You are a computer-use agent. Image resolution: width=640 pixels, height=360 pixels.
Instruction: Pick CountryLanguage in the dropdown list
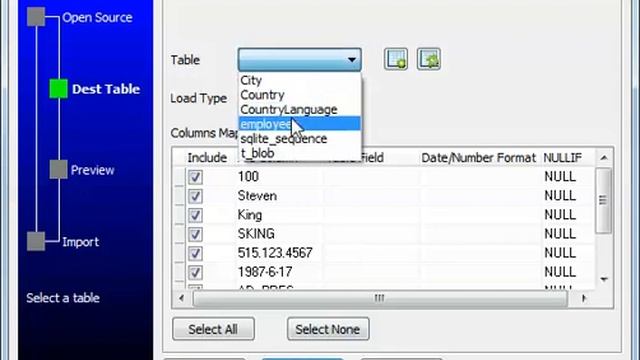coord(299,109)
